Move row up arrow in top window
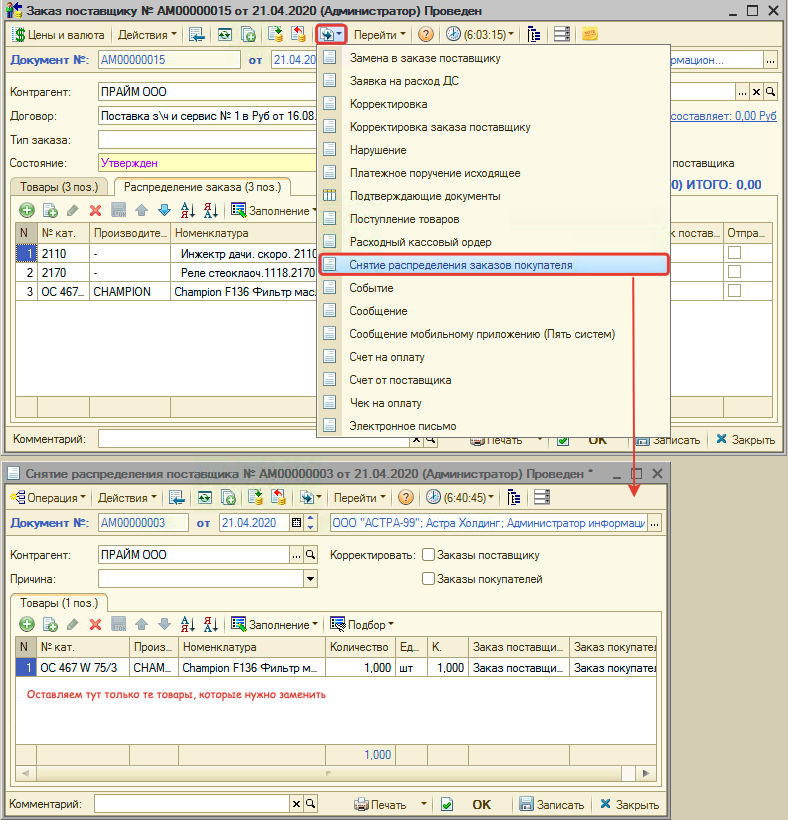This screenshot has height=820, width=788. click(x=141, y=211)
